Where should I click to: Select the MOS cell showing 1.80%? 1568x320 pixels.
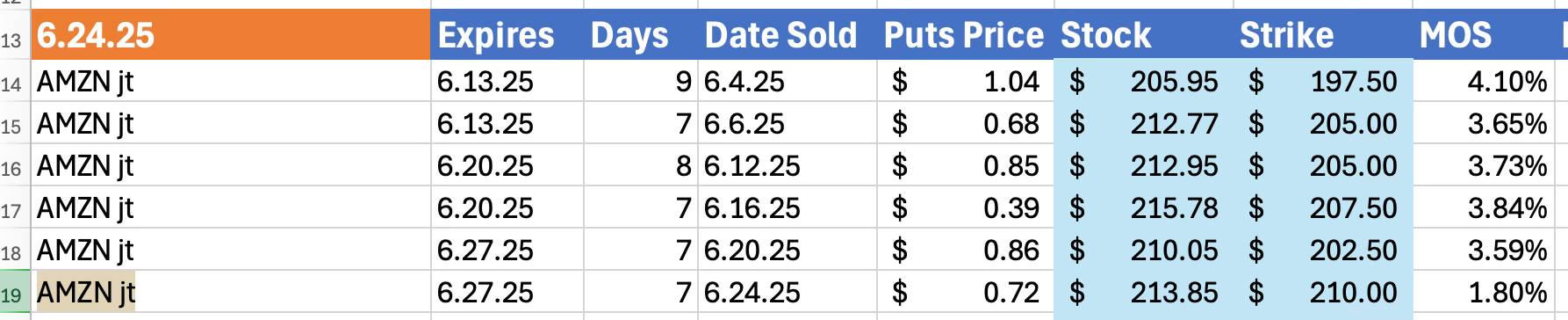[x=1485, y=293]
